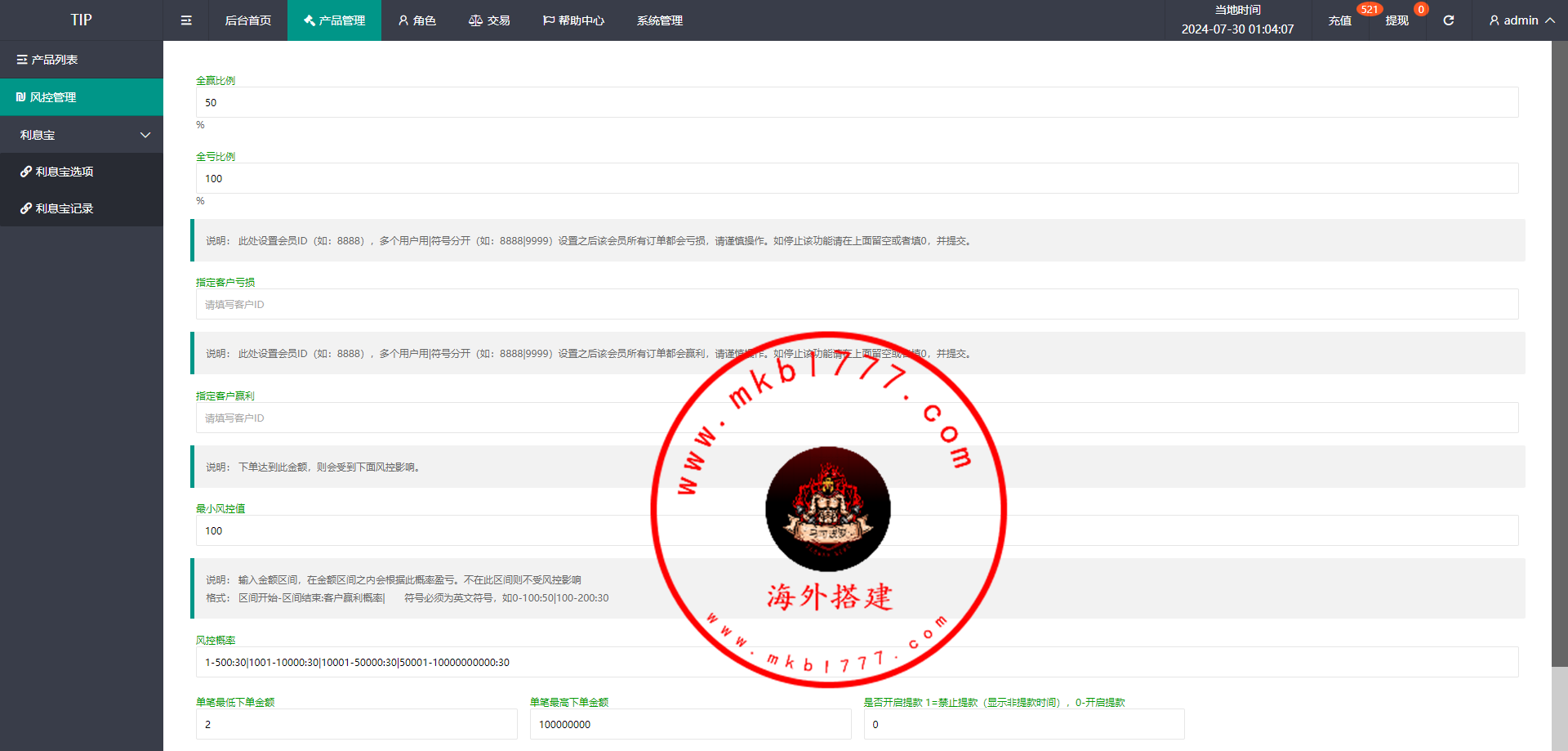The image size is (1568, 751).
Task: Focus the 全亏比例 input field
Action: point(857,178)
